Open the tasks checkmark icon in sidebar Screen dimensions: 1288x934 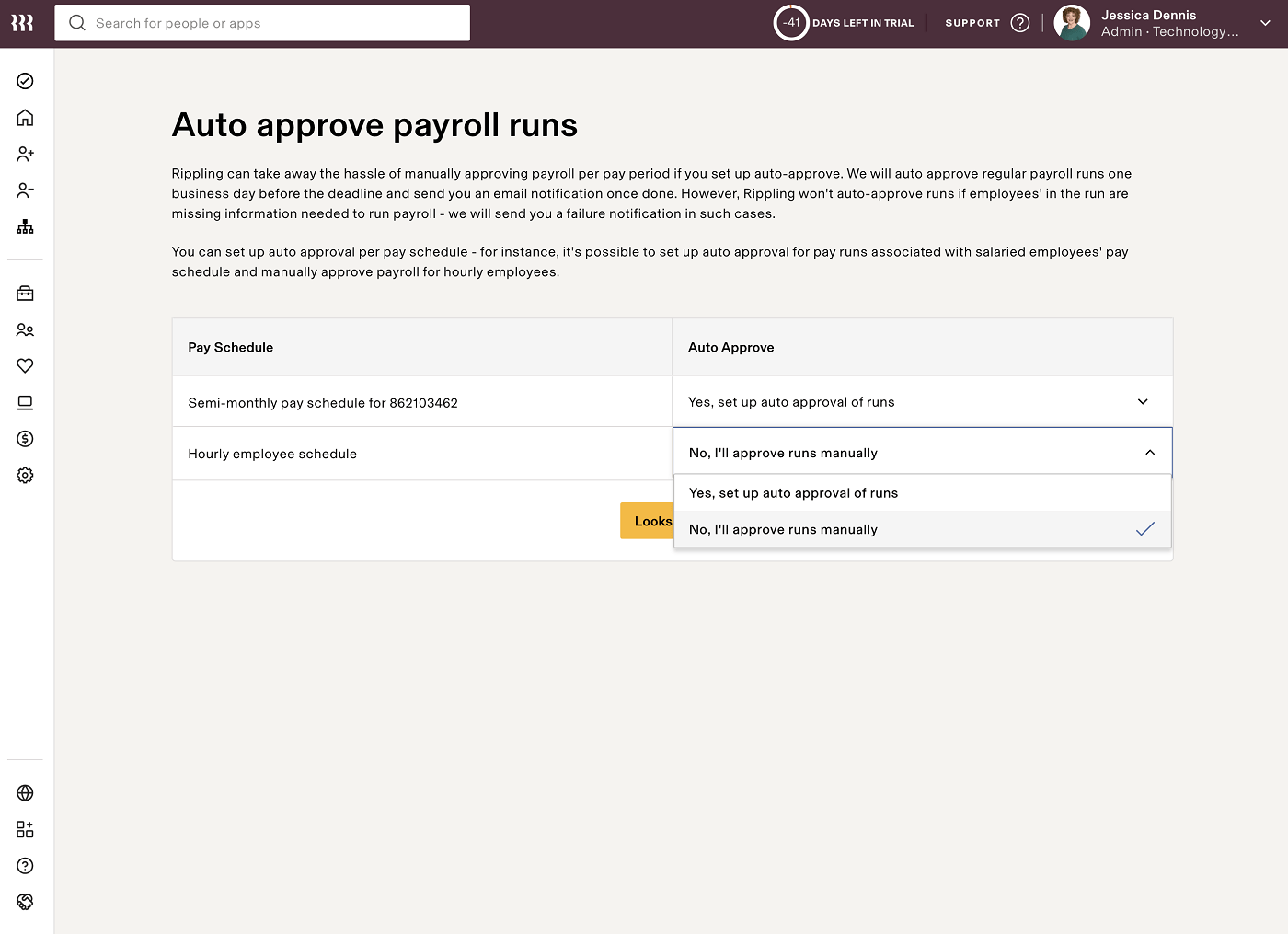(x=25, y=81)
